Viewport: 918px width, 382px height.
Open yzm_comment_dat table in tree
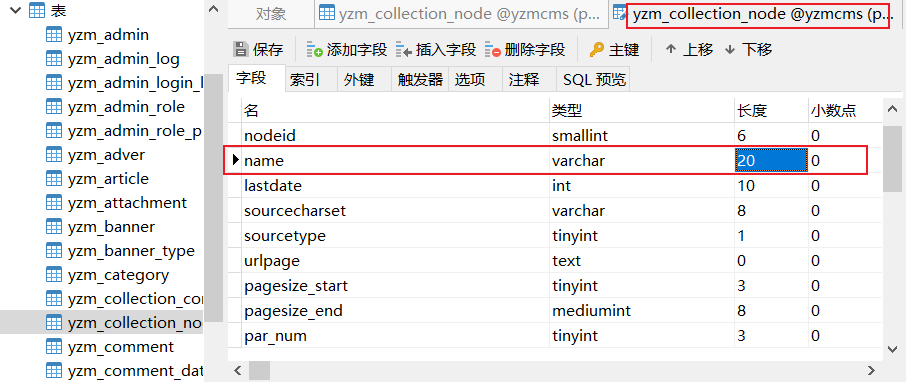click(x=135, y=371)
